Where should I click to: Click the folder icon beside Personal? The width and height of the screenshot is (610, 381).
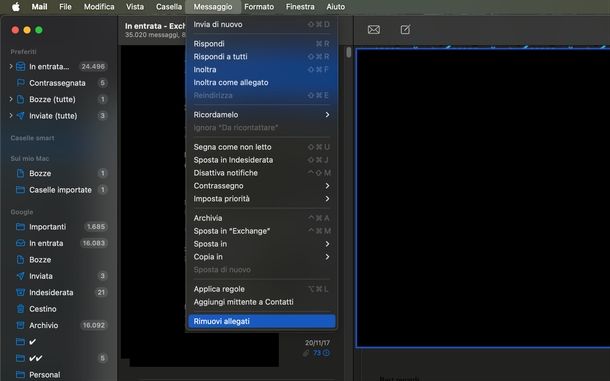(x=21, y=374)
